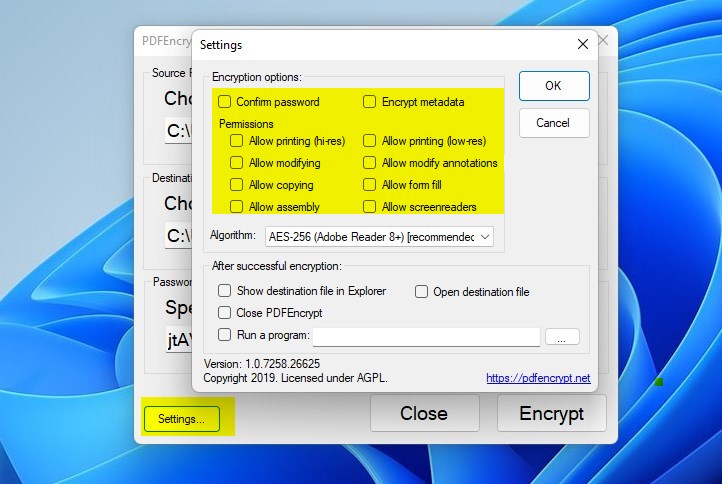The image size is (722, 484).
Task: Check Allow printing (low-res)
Action: [x=369, y=140]
